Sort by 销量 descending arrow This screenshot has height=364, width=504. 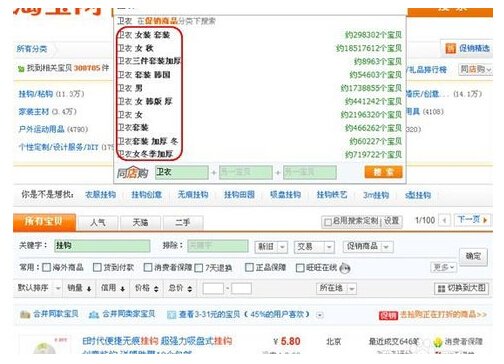89,289
